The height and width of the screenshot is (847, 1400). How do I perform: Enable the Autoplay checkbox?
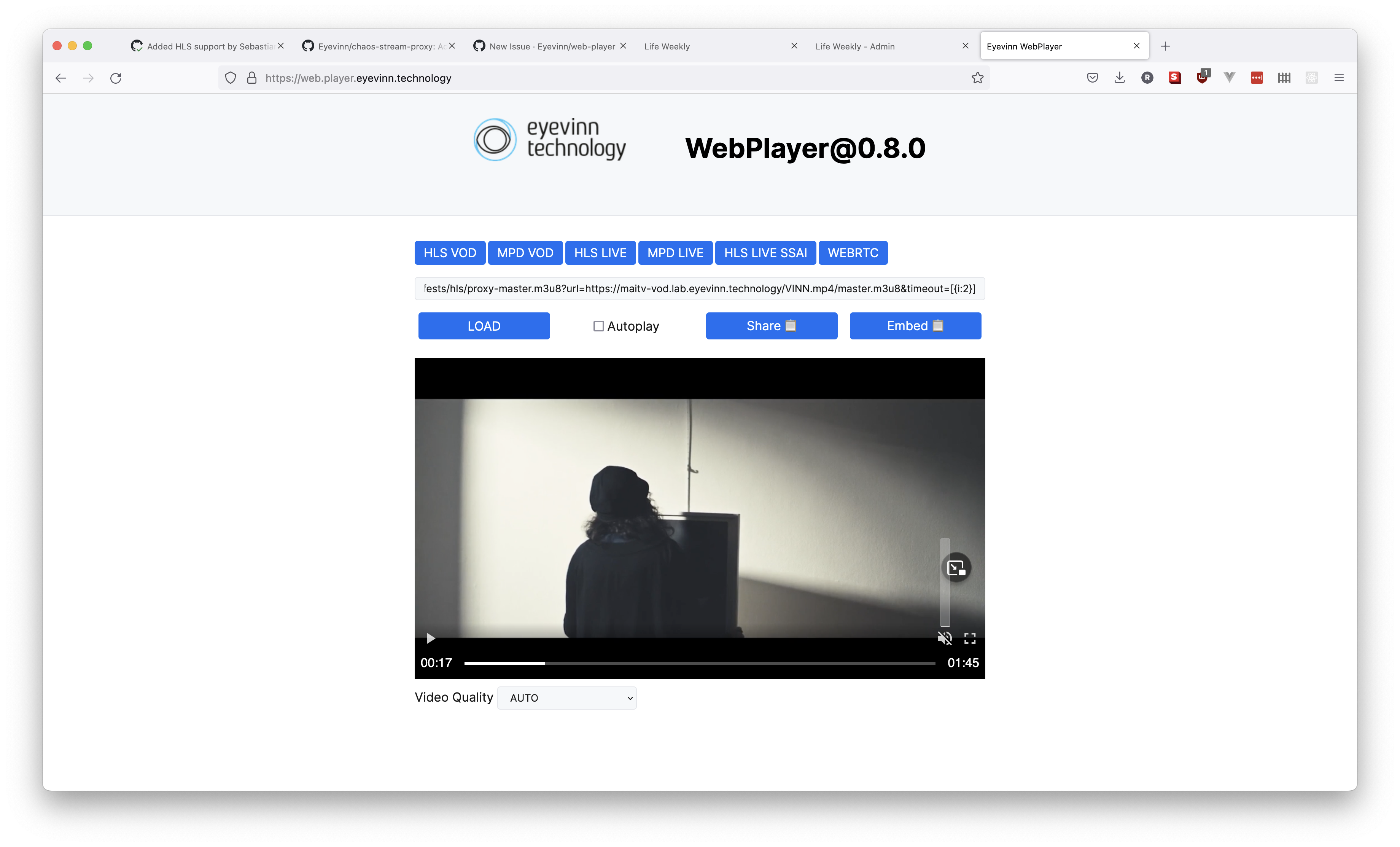[598, 326]
